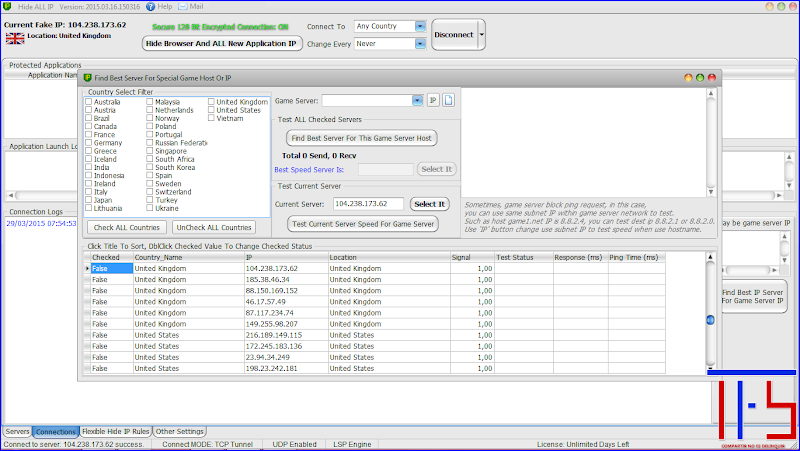Sort by Response (ms) column header
This screenshot has width=800, height=451.
pyautogui.click(x=580, y=257)
